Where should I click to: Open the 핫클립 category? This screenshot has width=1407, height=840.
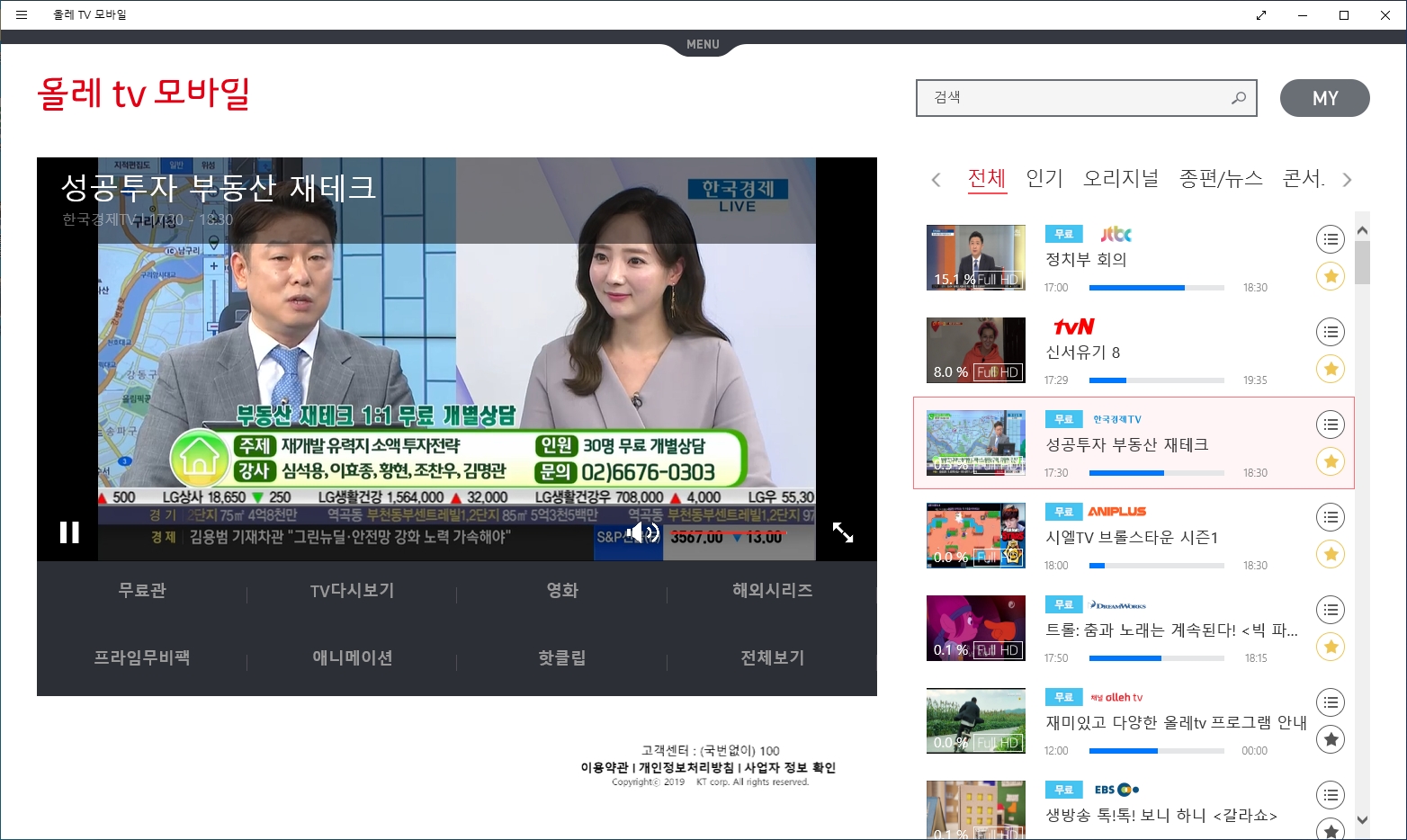562,658
